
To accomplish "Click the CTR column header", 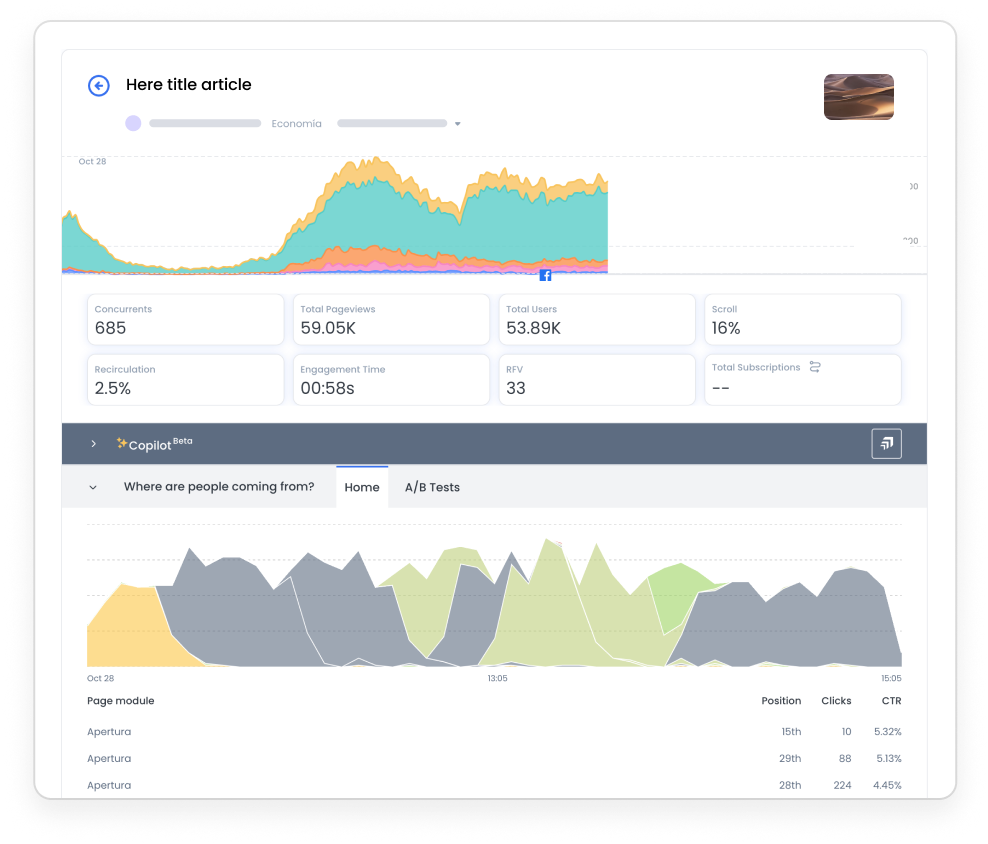I will (891, 701).
